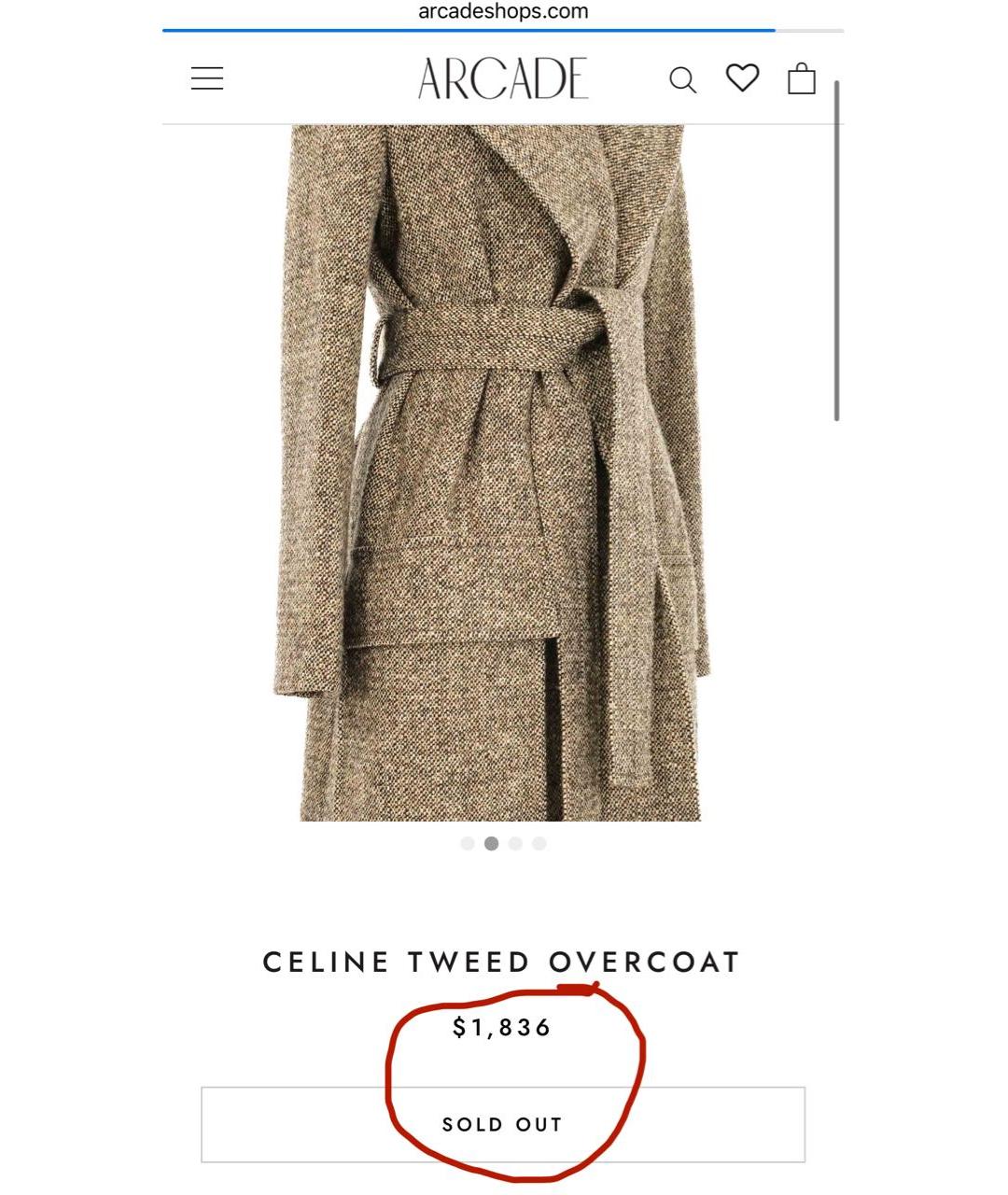Viewport: 1008px width, 1195px height.
Task: Open the search magnifier icon
Action: [x=682, y=80]
